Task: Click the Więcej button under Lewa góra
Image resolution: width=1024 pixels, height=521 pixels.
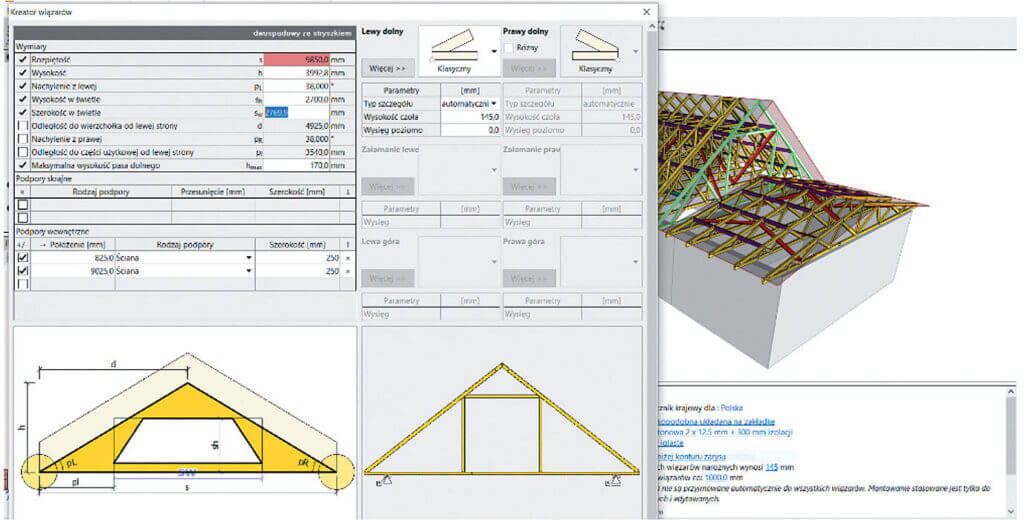Action: [387, 278]
